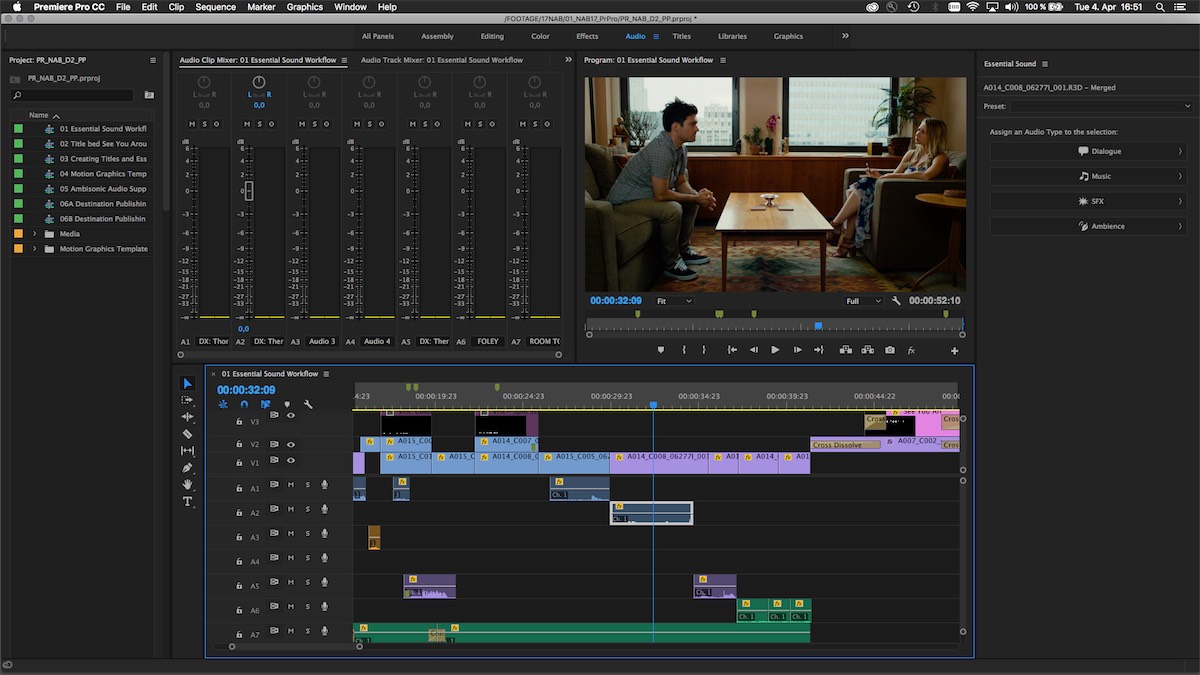Screen dimensions: 1200x675
Task: Expand the Media bin folder
Action: (x=35, y=234)
